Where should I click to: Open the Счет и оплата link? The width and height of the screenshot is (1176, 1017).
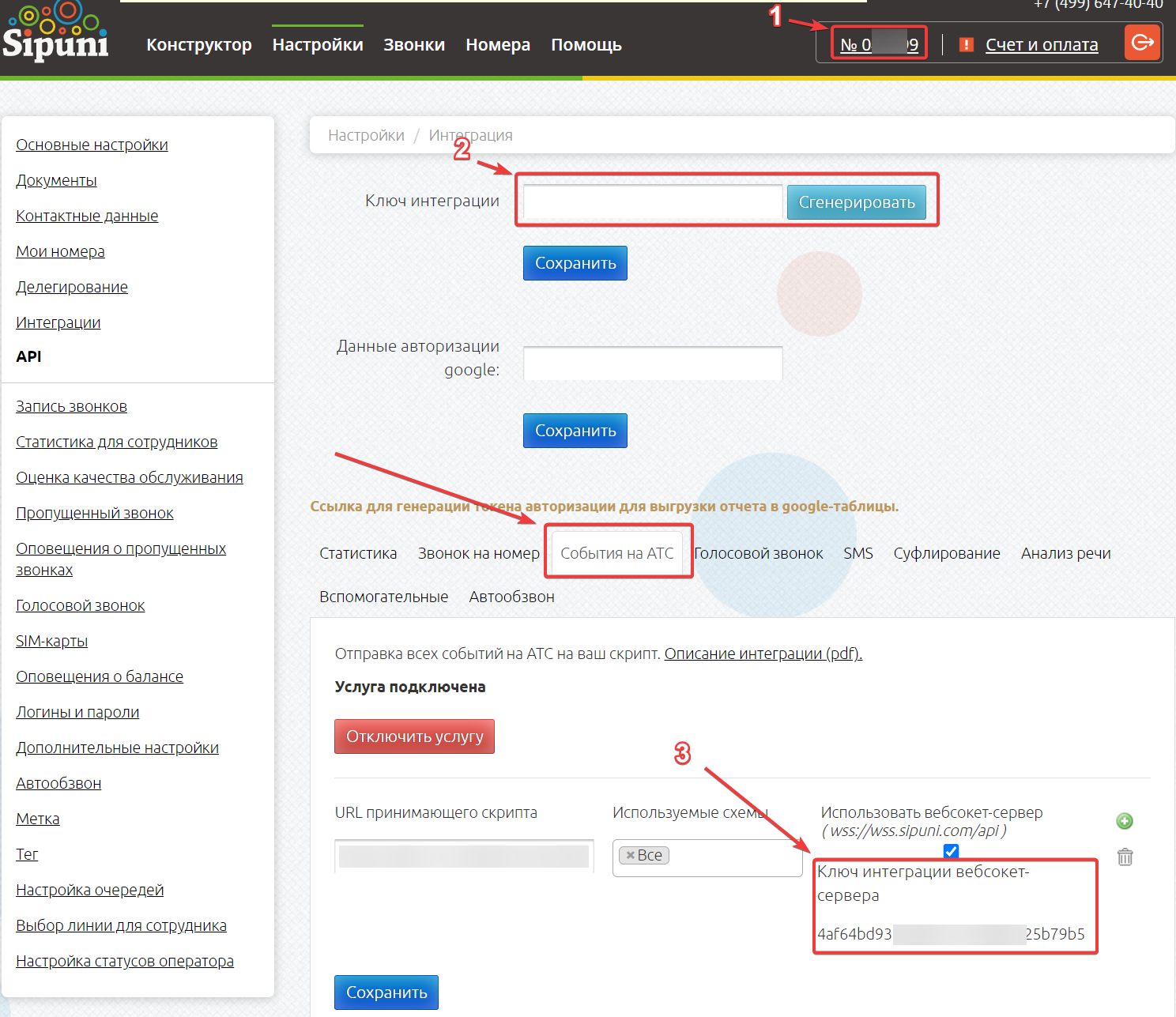pos(1042,45)
